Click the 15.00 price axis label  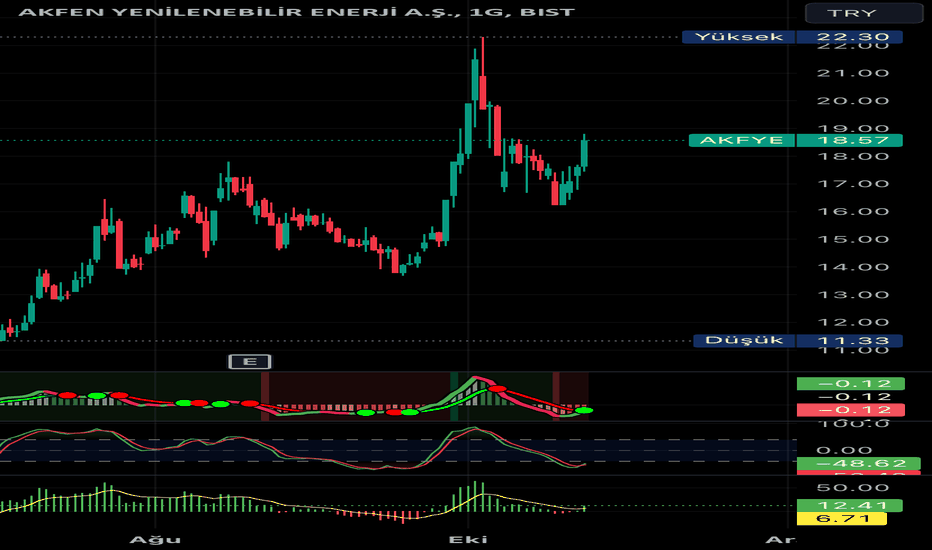[x=853, y=240]
